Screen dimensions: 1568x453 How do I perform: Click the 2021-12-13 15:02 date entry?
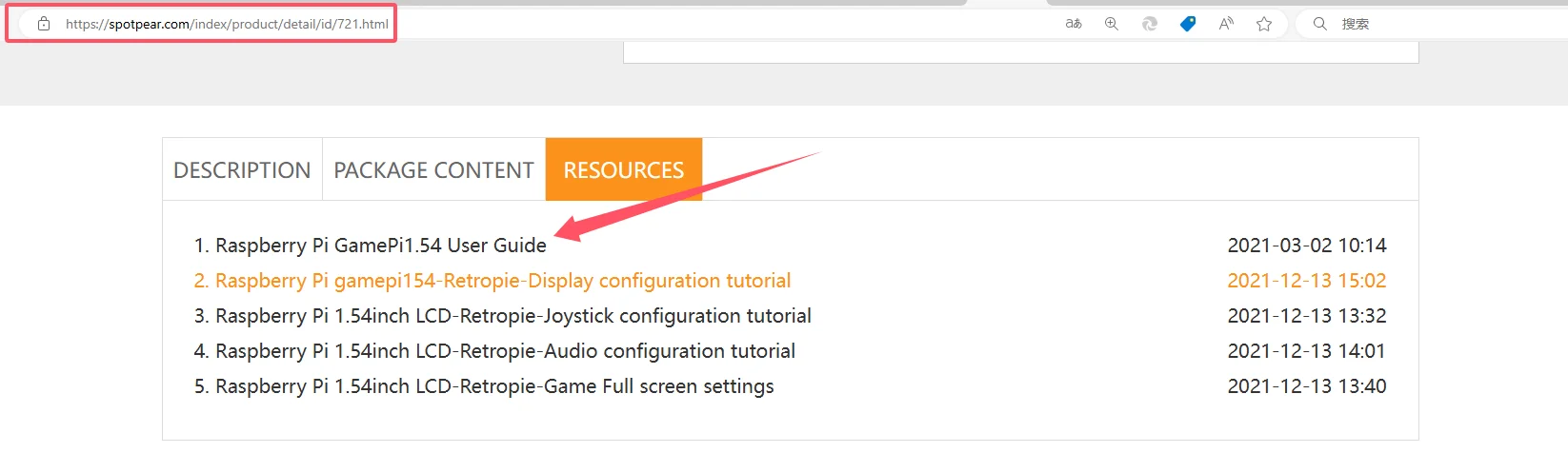click(1306, 281)
